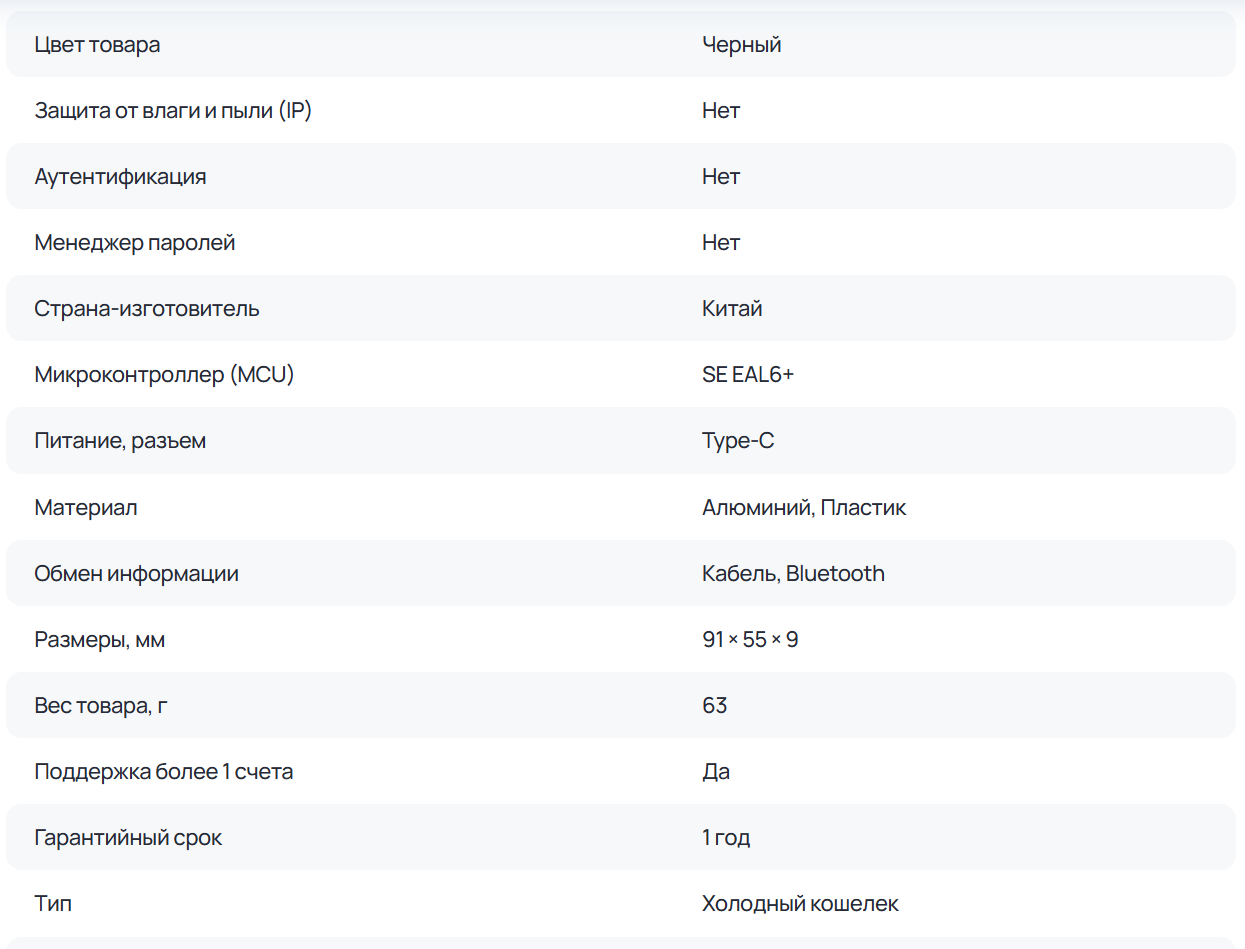Image resolution: width=1245 pixels, height=949 pixels.
Task: Click 'Защита от влаги и пыли (IP)' label
Action: pos(173,111)
